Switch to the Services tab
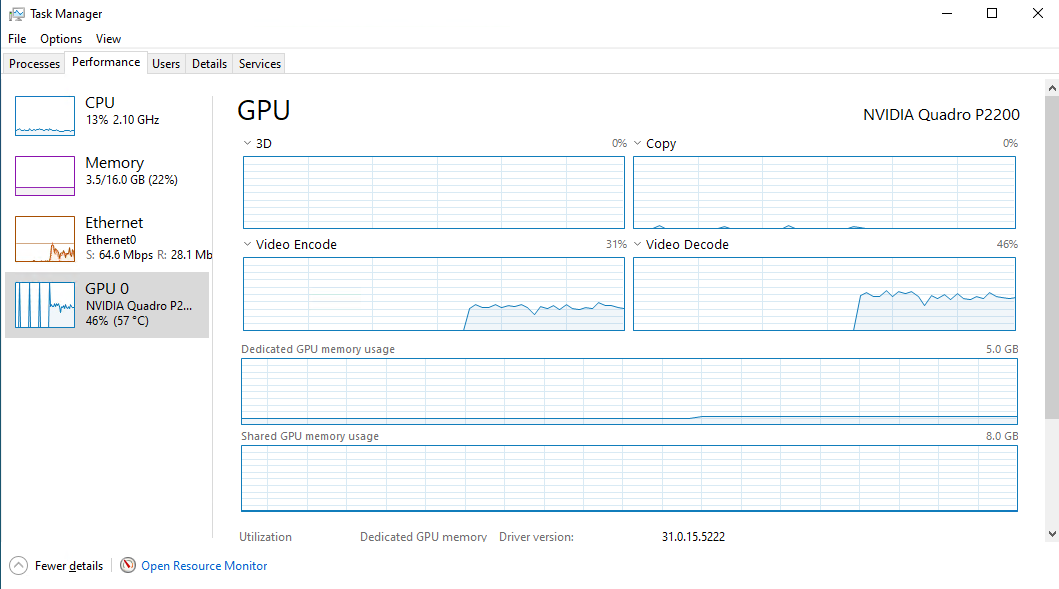The image size is (1059, 589). (x=260, y=64)
